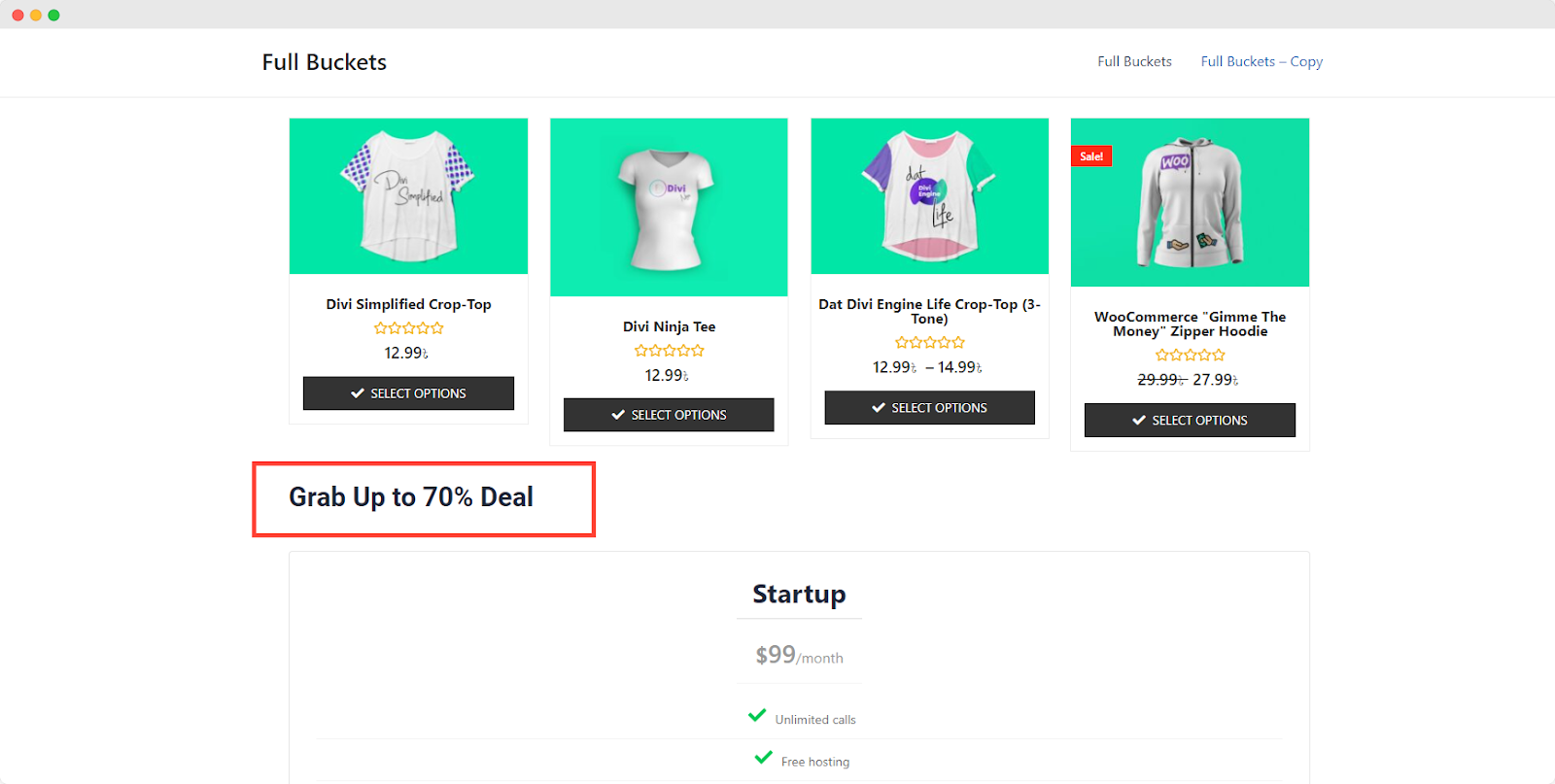Click the macOS green maximize window button
The image size is (1555, 784).
tap(53, 15)
